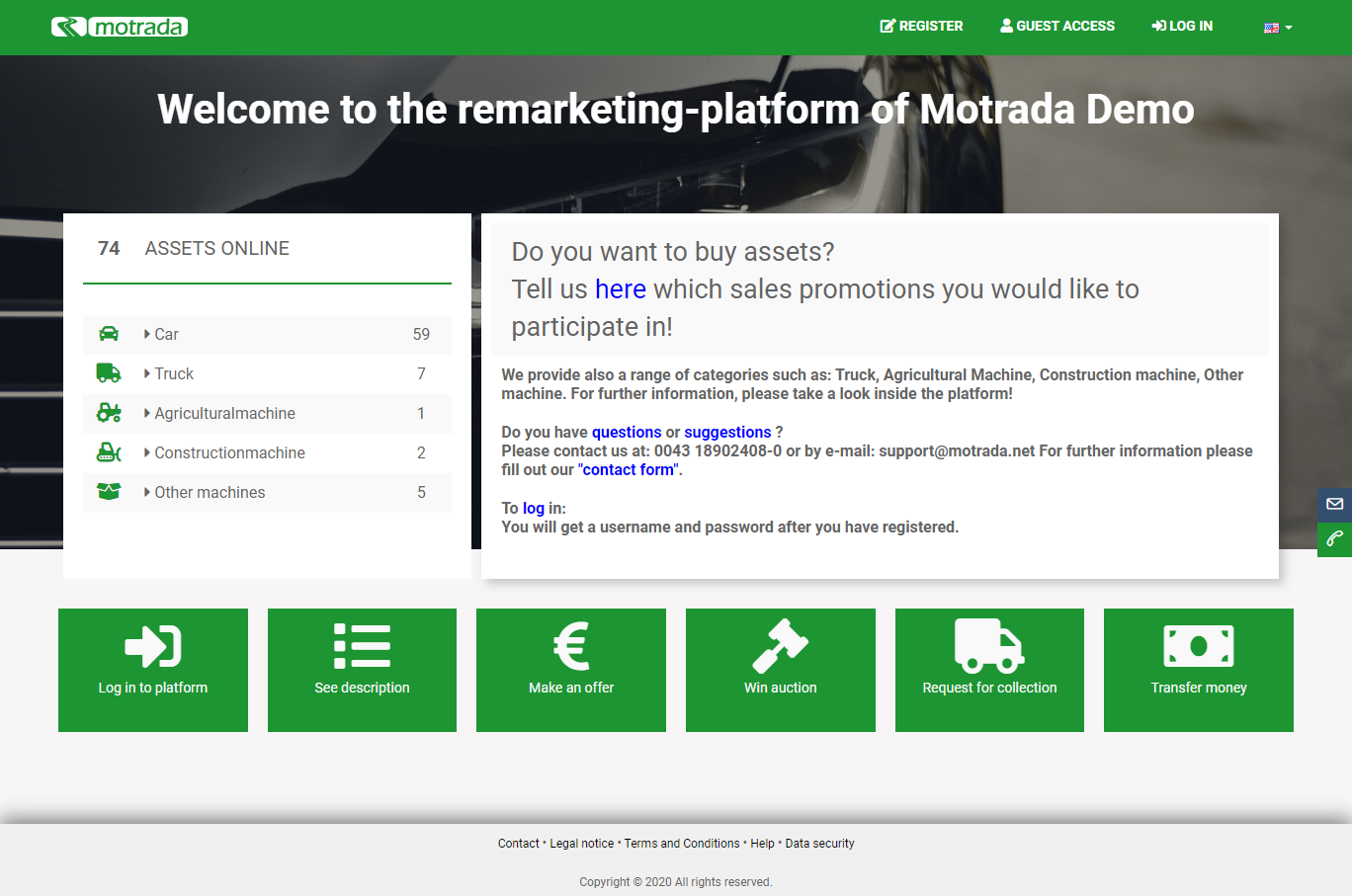Open the Car category label

point(166,335)
